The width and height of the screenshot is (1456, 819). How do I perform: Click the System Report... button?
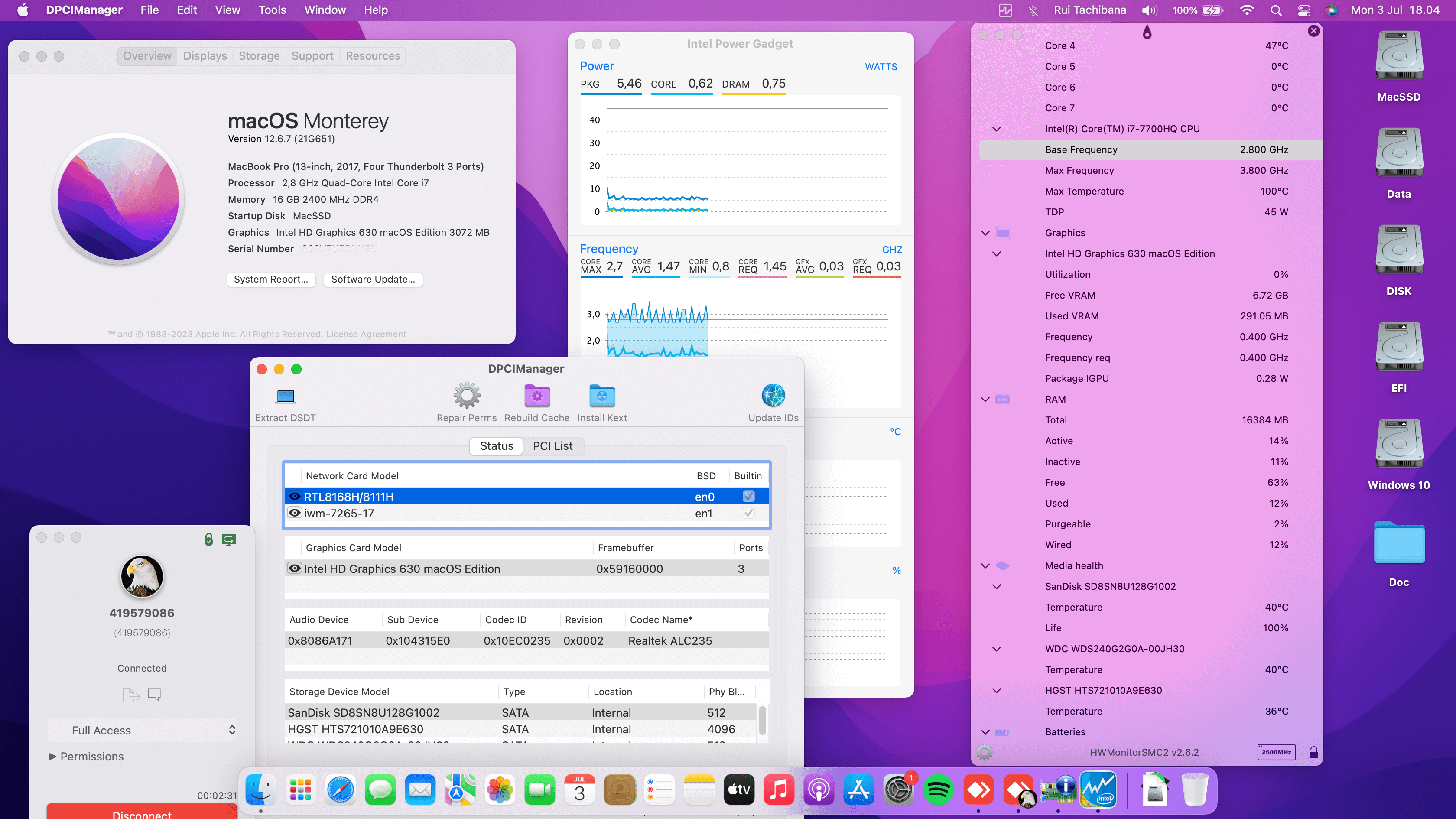[x=271, y=279]
